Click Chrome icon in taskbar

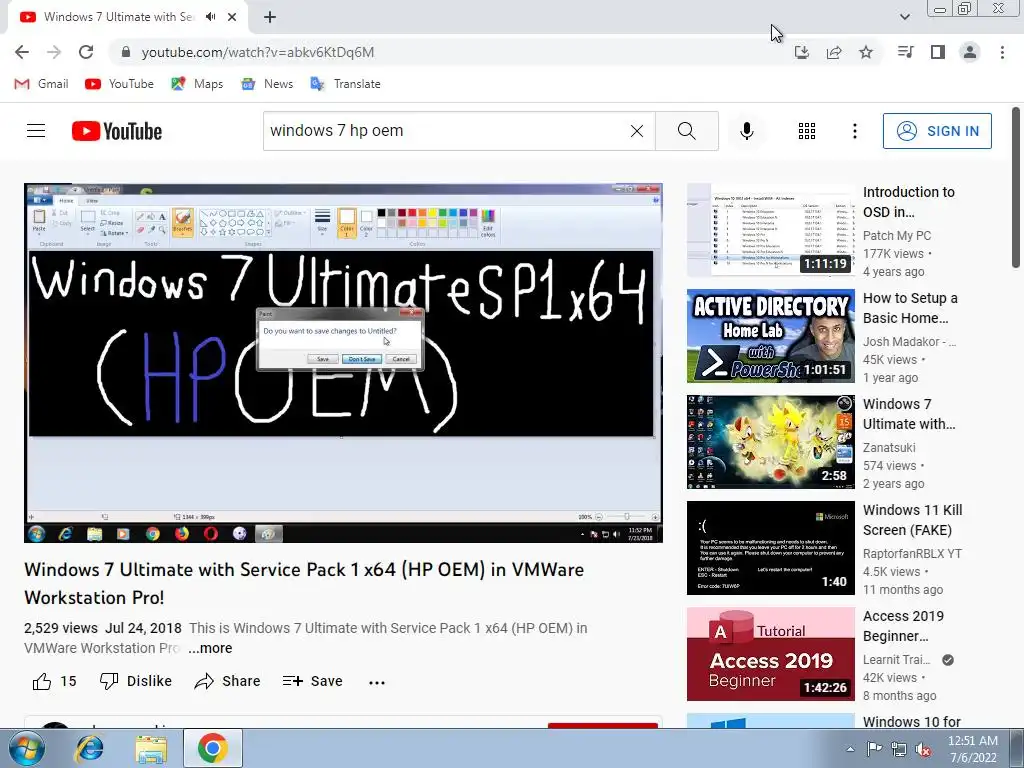pos(212,748)
